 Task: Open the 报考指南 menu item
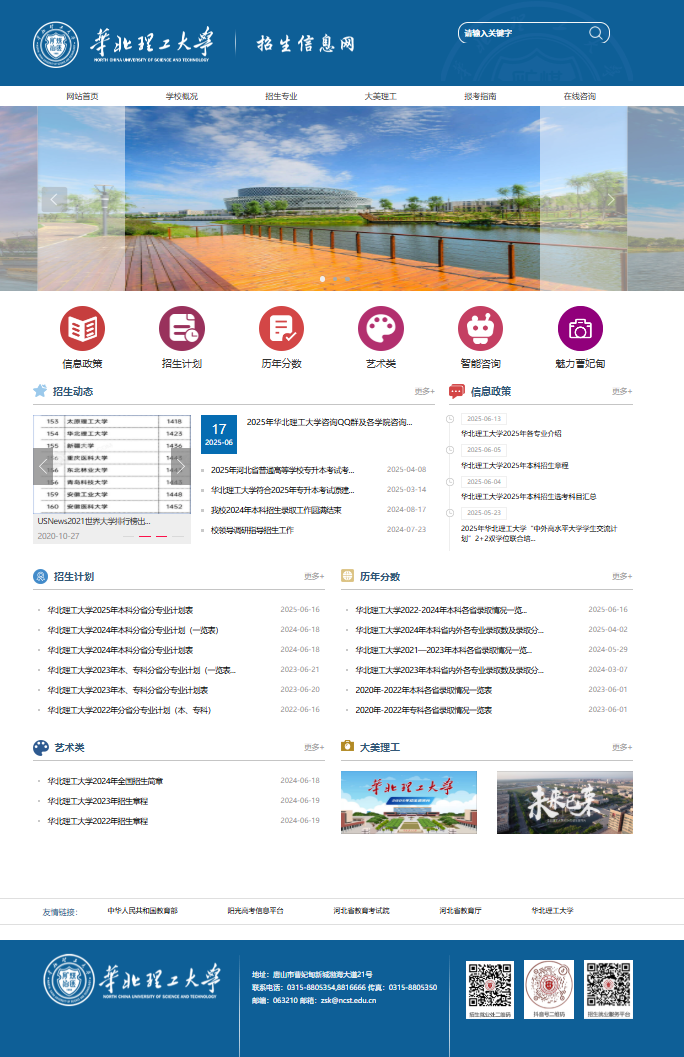point(480,96)
